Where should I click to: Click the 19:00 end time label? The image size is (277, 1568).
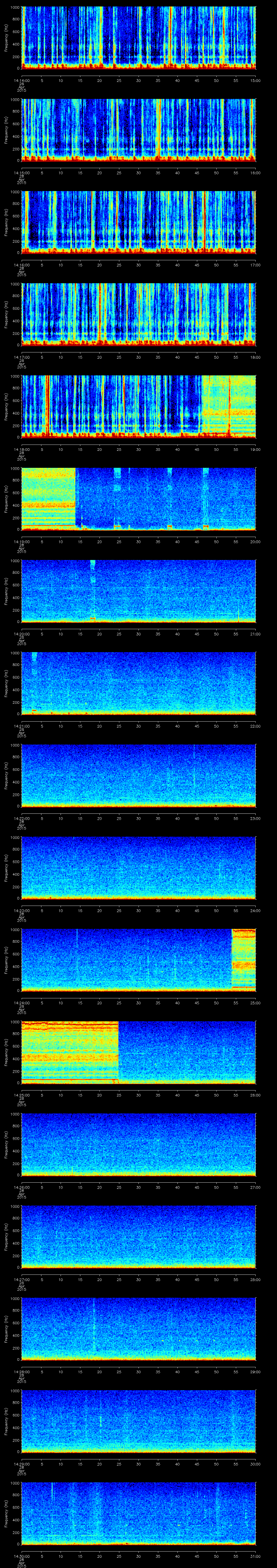click(255, 449)
